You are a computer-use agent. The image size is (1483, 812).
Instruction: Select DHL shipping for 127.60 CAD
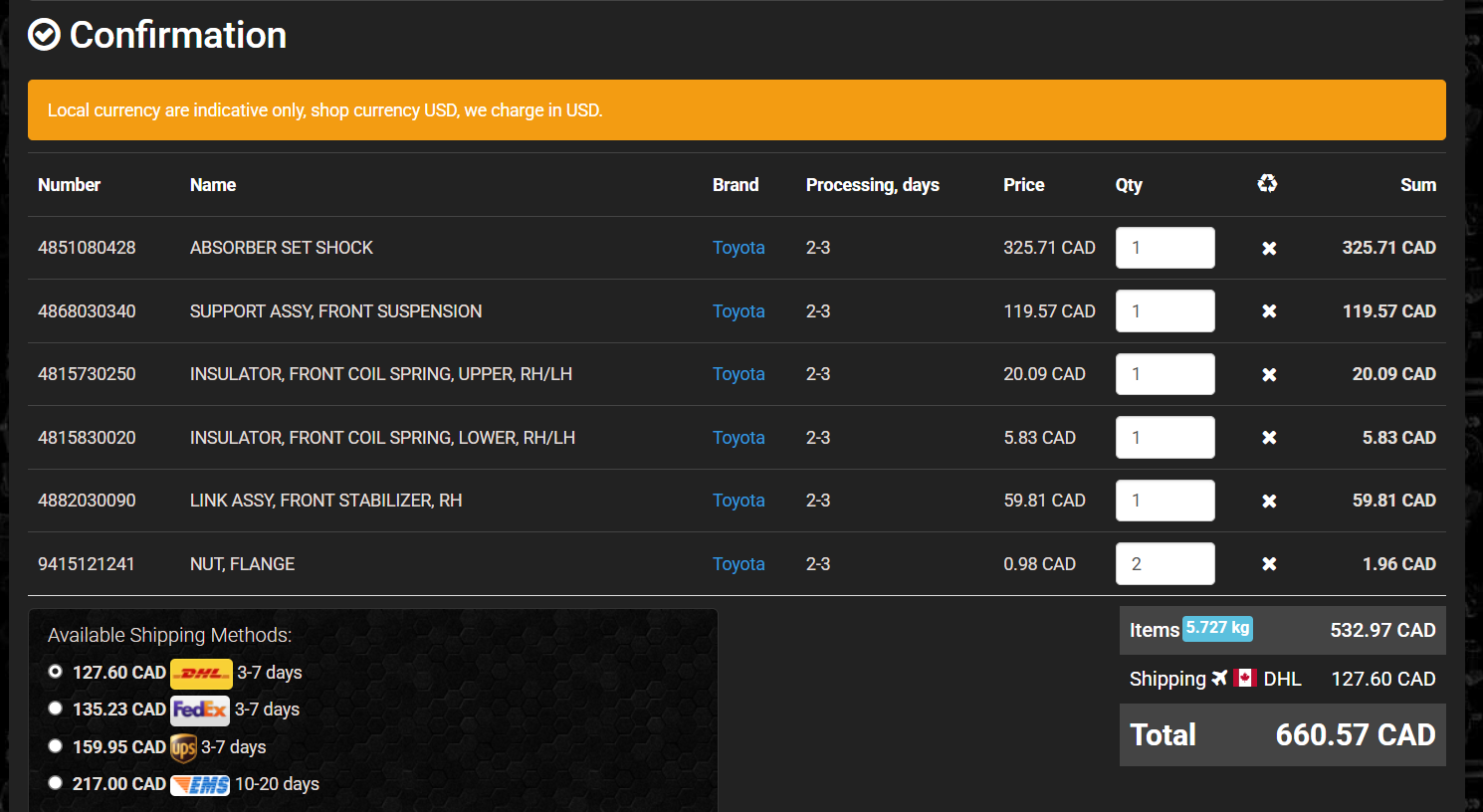pos(56,672)
